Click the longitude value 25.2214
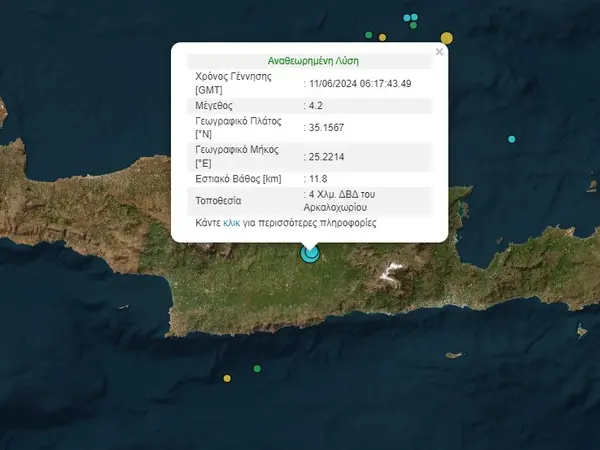 tap(326, 156)
